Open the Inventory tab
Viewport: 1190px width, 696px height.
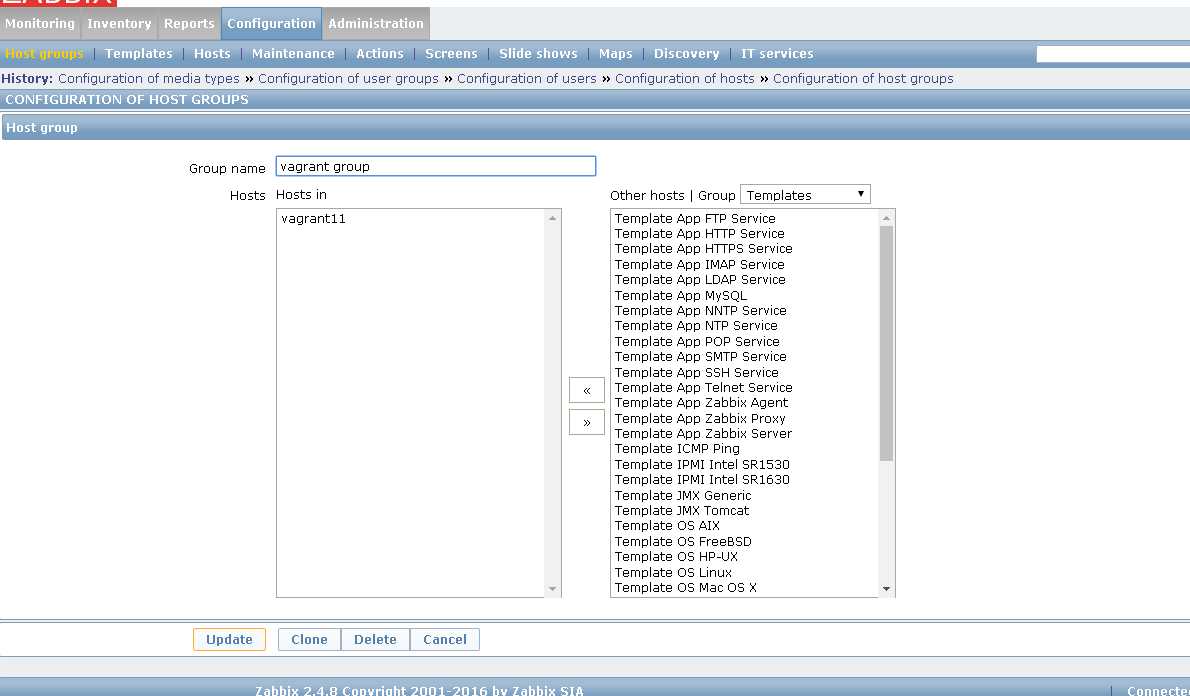119,24
